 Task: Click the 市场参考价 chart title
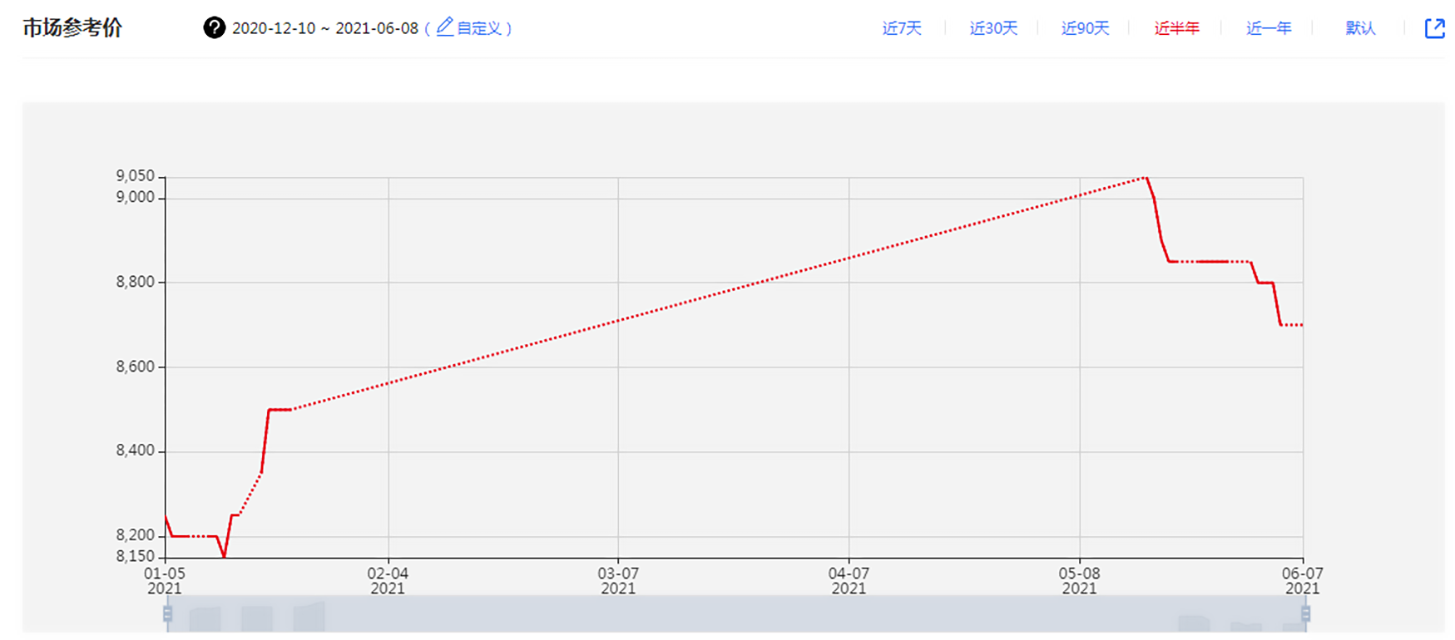coord(72,28)
